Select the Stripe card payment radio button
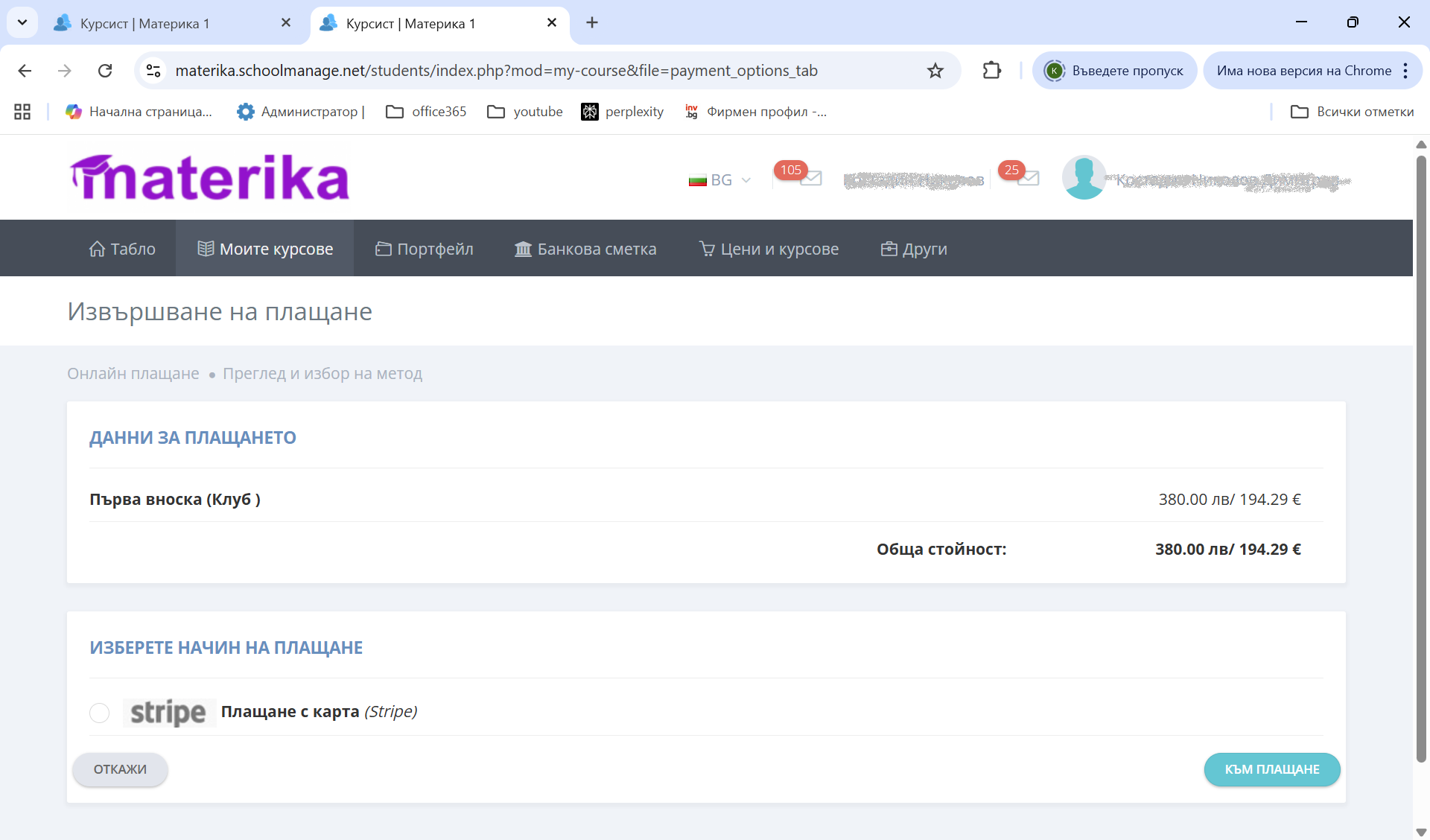This screenshot has width=1430, height=840. (99, 713)
